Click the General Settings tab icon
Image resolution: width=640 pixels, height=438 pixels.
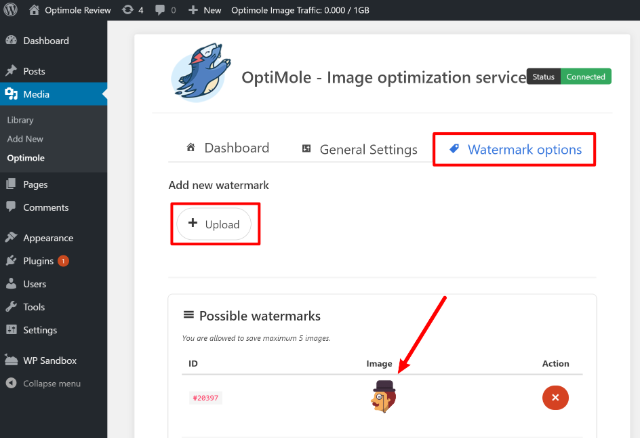tap(306, 149)
